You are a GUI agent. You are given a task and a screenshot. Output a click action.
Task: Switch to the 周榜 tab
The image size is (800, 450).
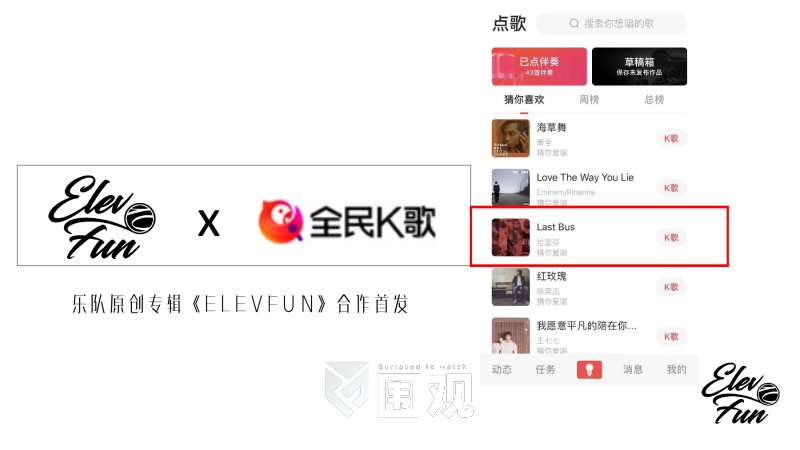pyautogui.click(x=589, y=99)
